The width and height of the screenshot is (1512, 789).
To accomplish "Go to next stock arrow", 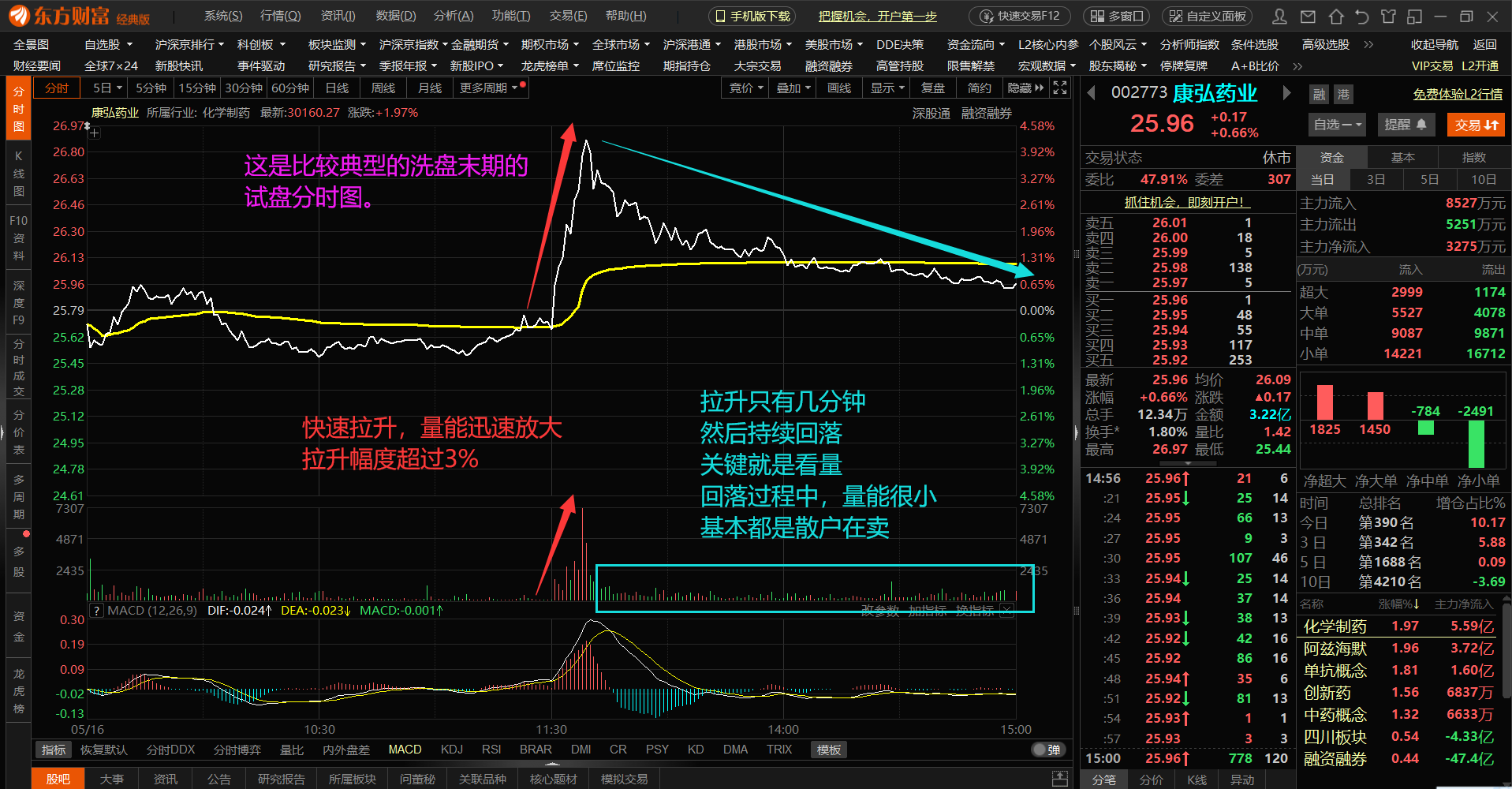I will (x=1287, y=93).
